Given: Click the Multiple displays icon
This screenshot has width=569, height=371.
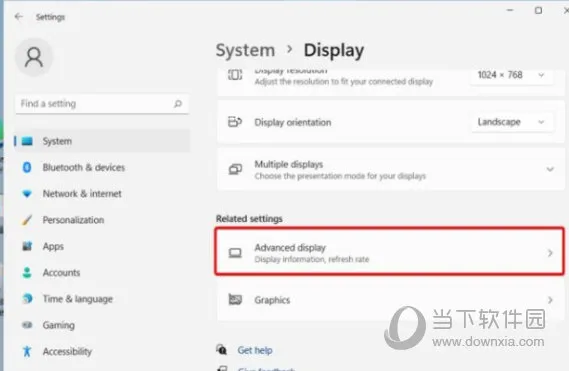Looking at the screenshot, I should tap(235, 169).
